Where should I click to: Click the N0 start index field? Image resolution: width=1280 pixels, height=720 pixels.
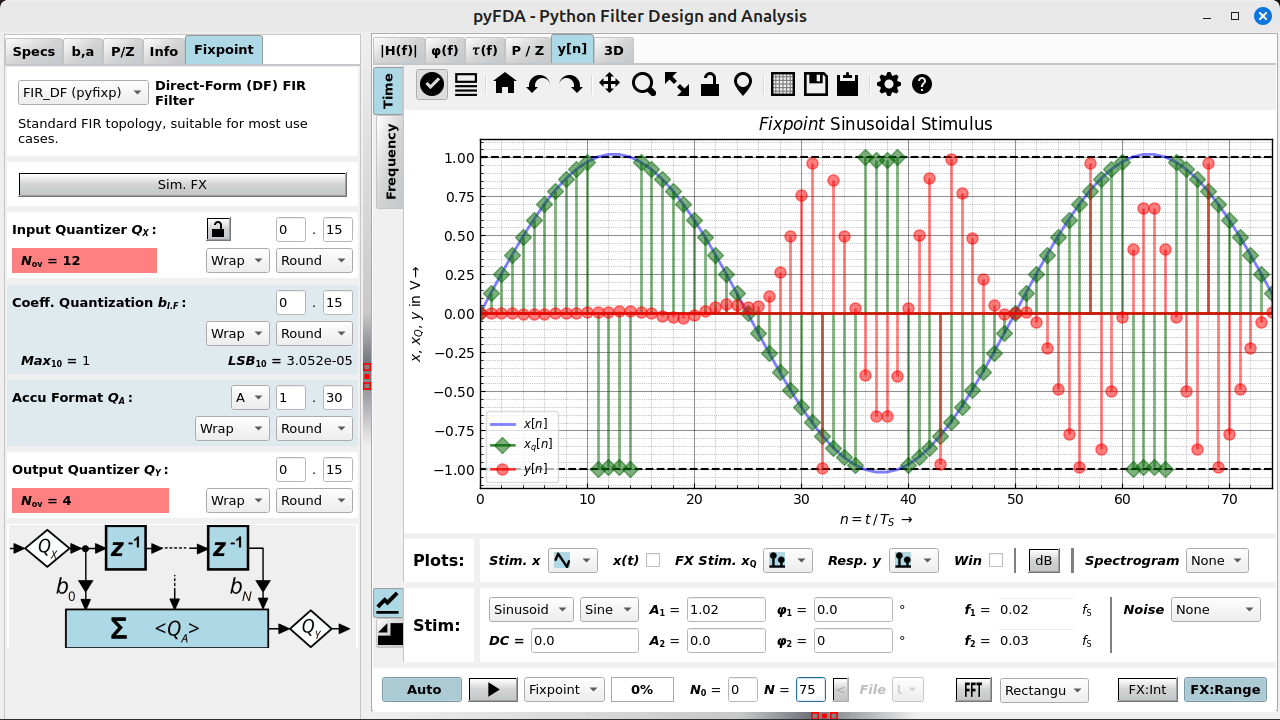743,689
